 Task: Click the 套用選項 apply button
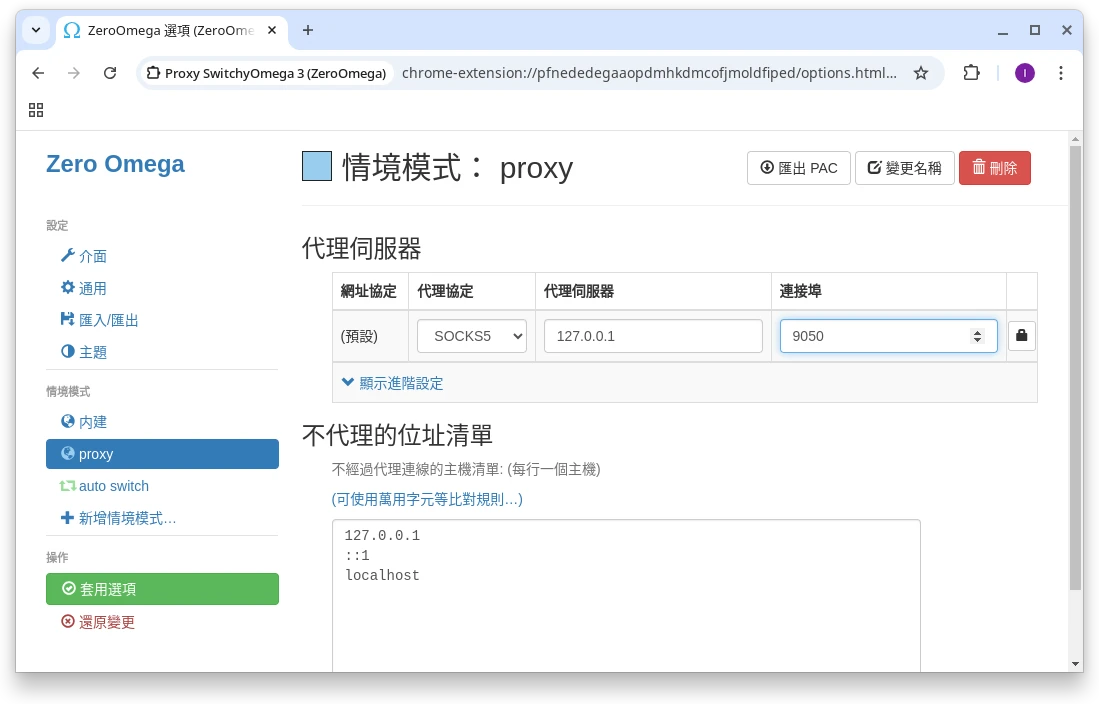point(162,589)
